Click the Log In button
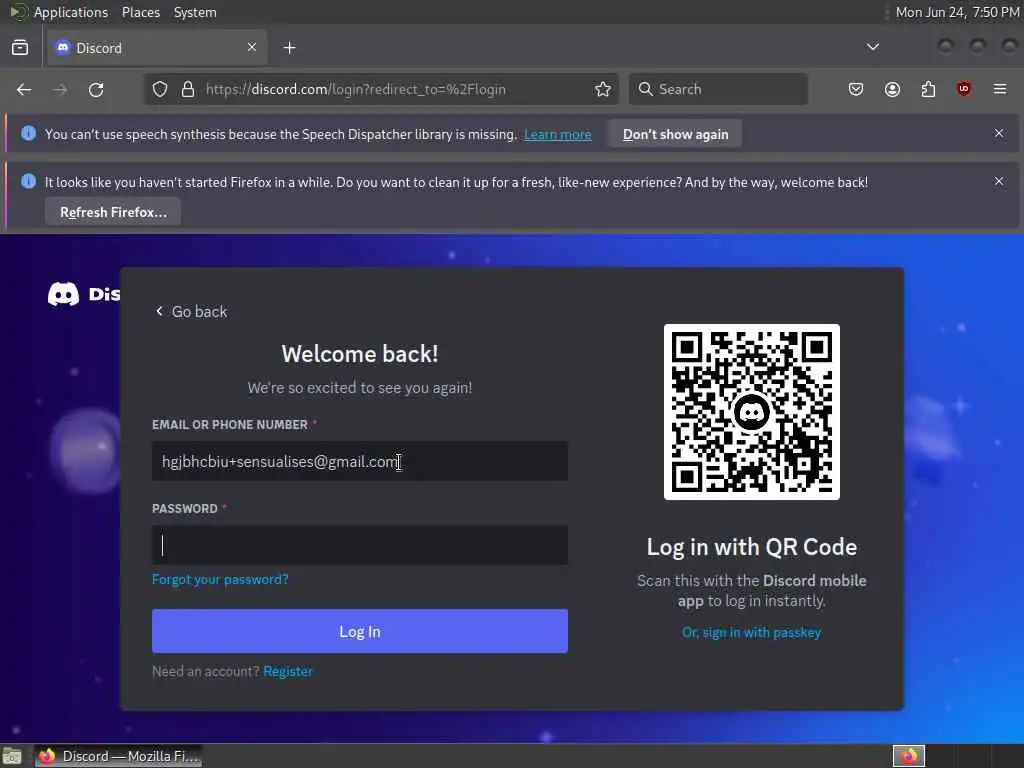This screenshot has height=768, width=1024. coord(360,632)
